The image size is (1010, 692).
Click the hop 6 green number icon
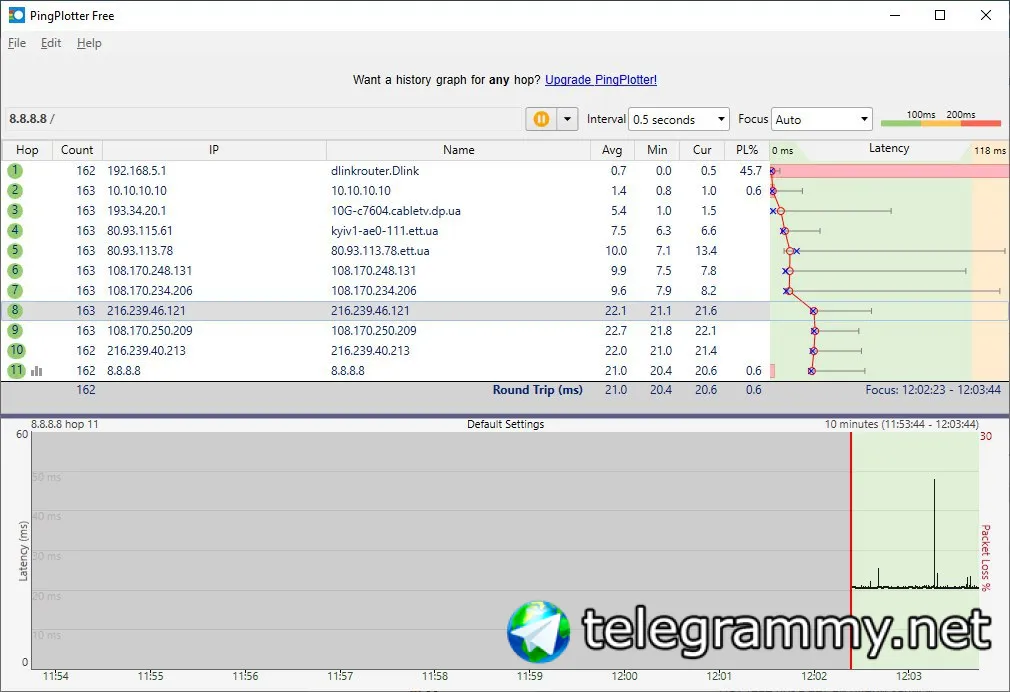tap(15, 271)
